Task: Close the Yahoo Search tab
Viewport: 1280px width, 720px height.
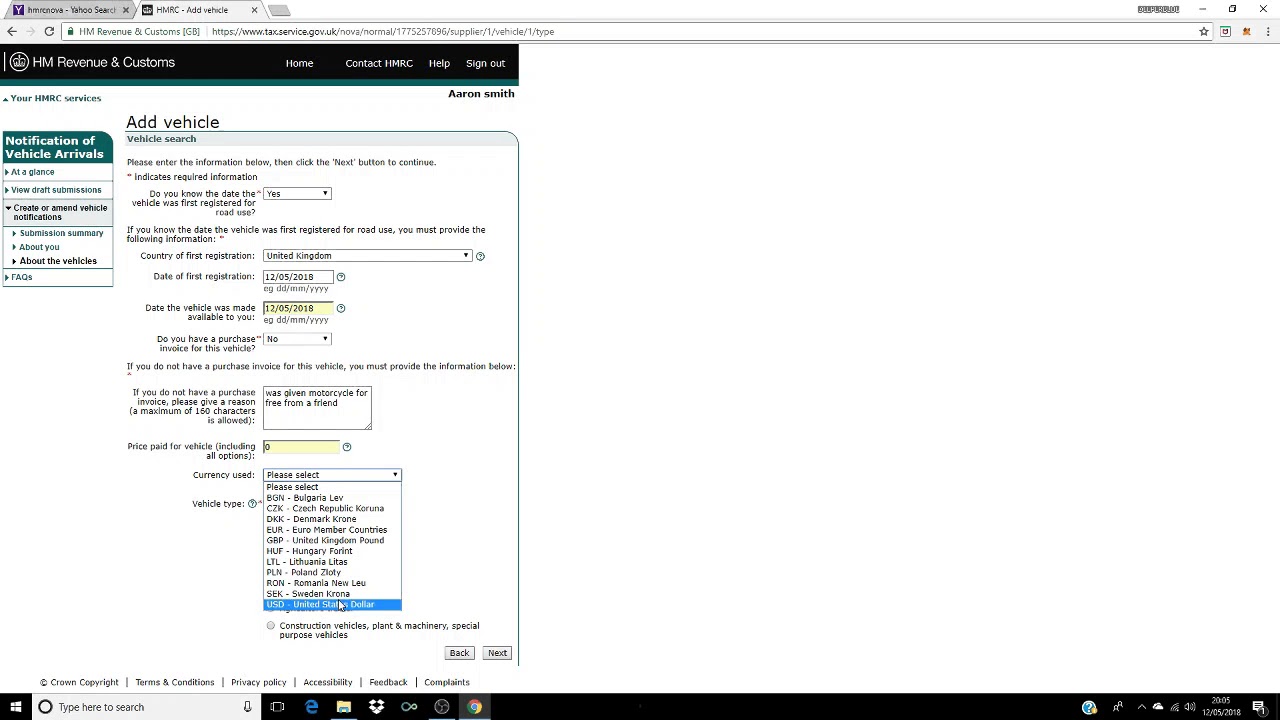Action: tap(125, 10)
